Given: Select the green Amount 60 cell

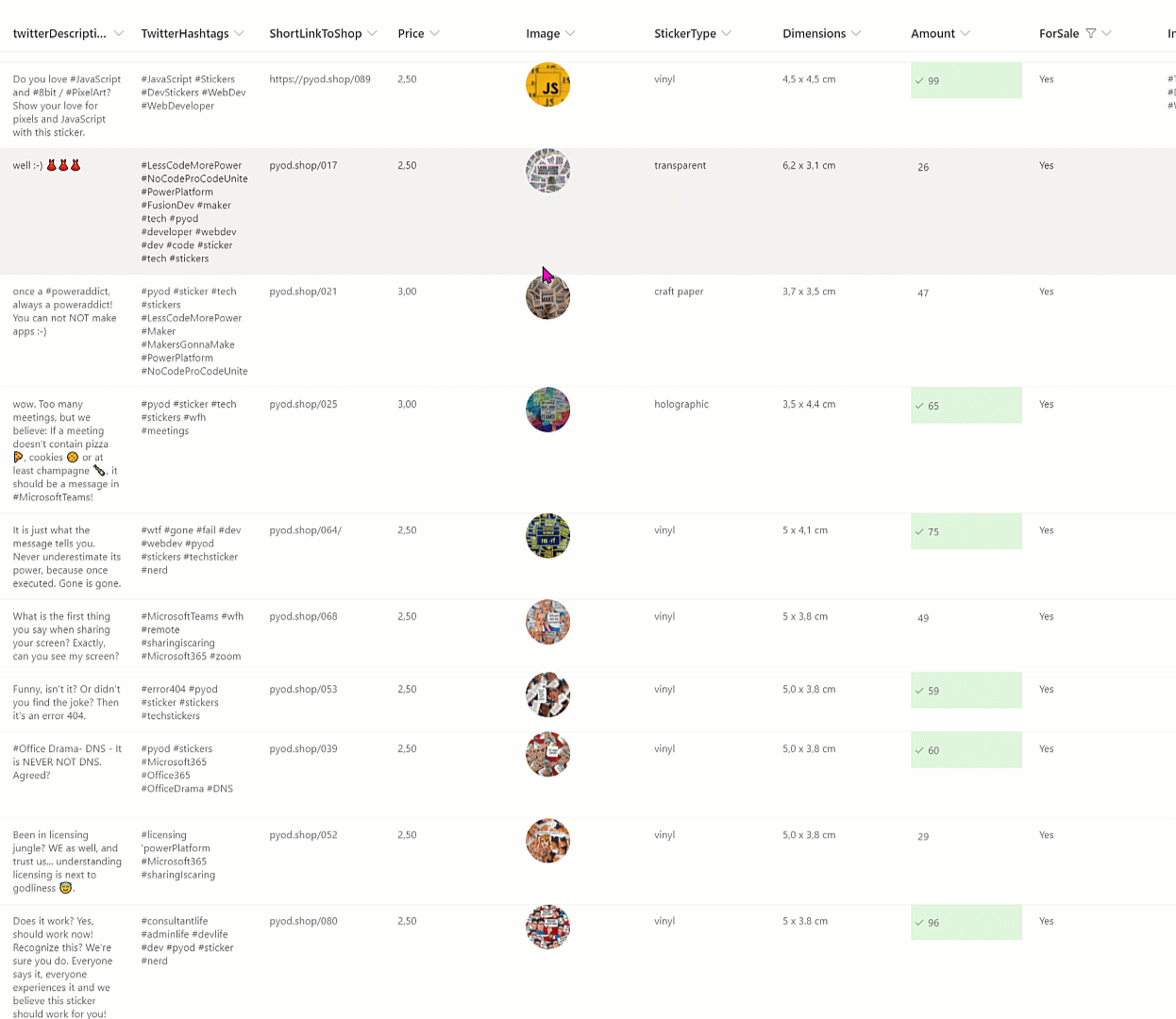Looking at the screenshot, I should coord(966,750).
